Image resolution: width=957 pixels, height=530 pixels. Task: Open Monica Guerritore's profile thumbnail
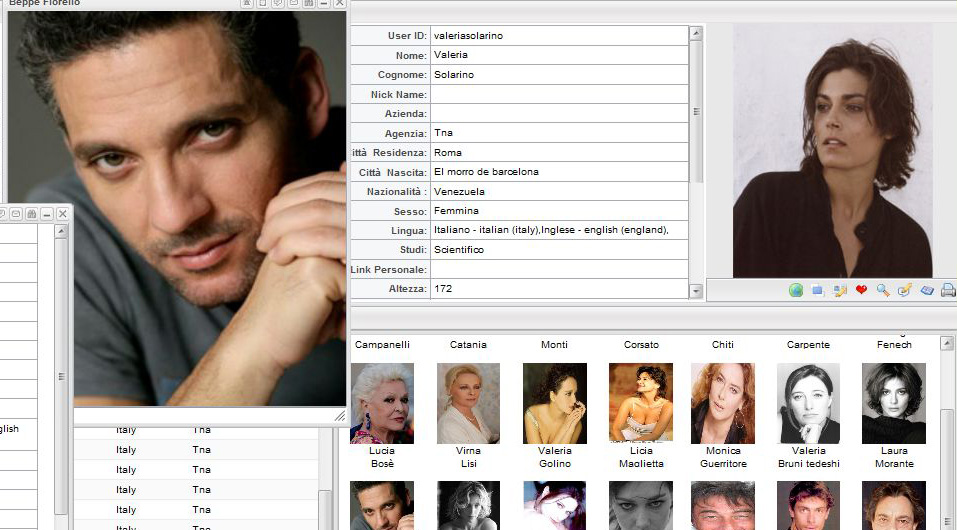tap(722, 403)
